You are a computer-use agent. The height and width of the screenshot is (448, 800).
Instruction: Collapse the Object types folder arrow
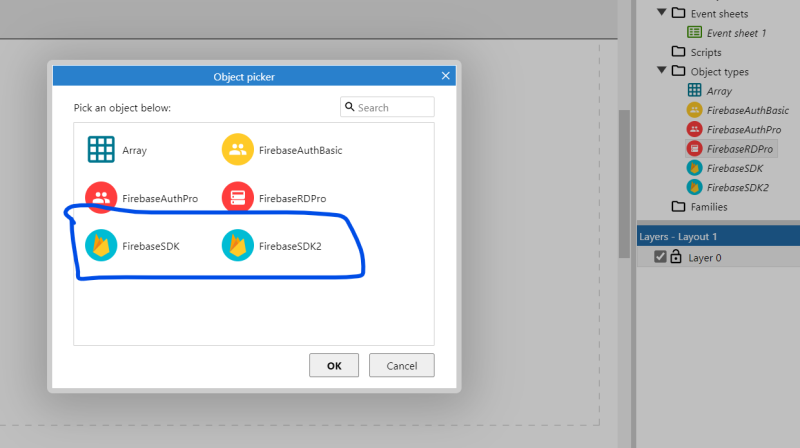click(662, 70)
